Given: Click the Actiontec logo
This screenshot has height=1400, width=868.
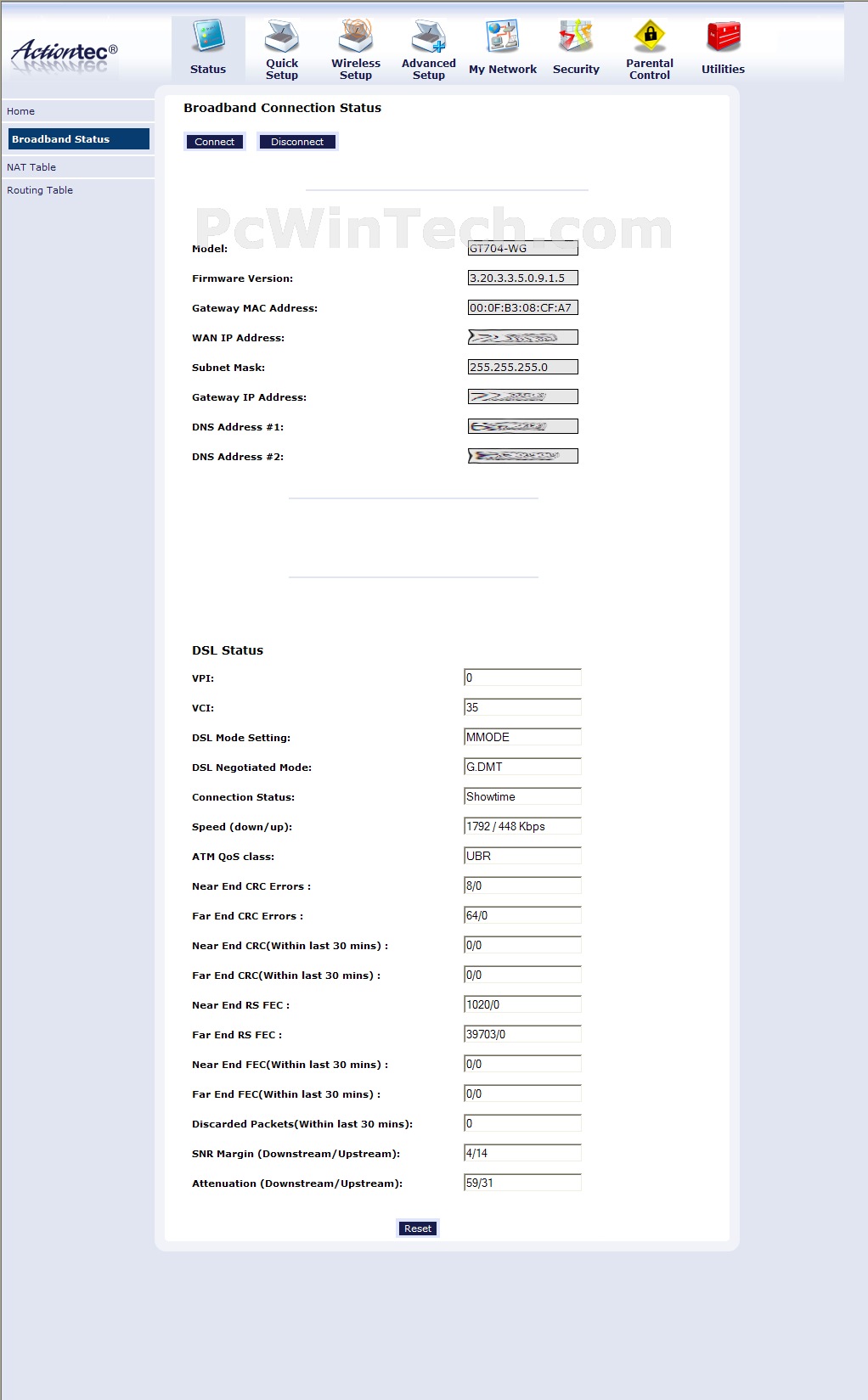Looking at the screenshot, I should tap(65, 54).
